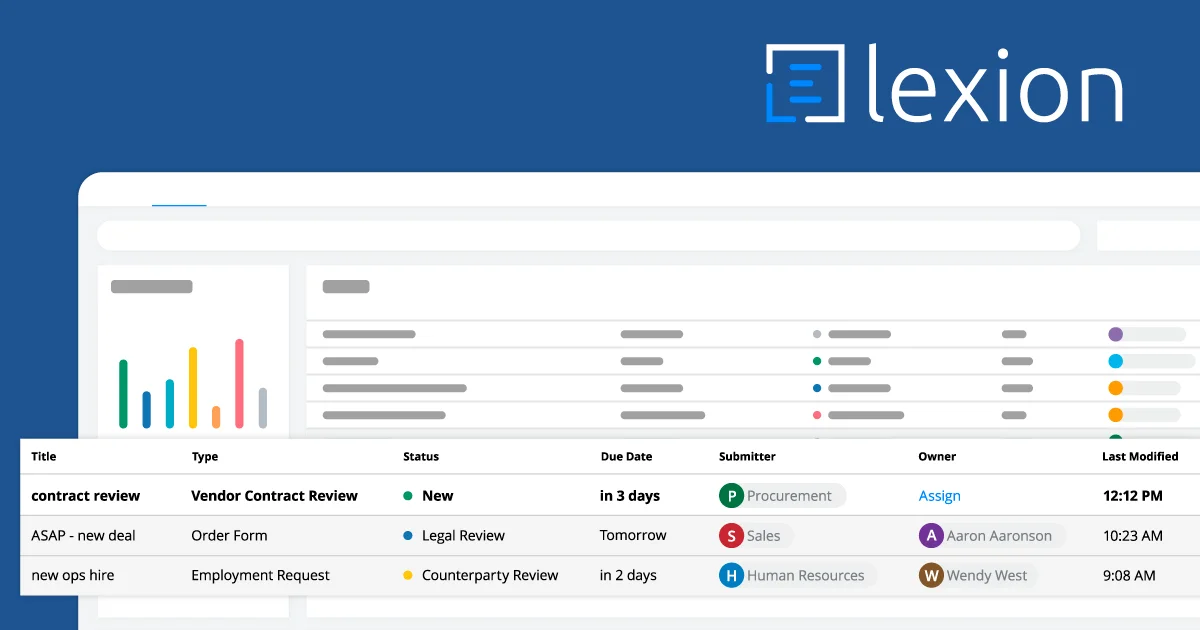This screenshot has width=1200, height=630.
Task: Click the yellow bar in the chart
Action: [193, 388]
